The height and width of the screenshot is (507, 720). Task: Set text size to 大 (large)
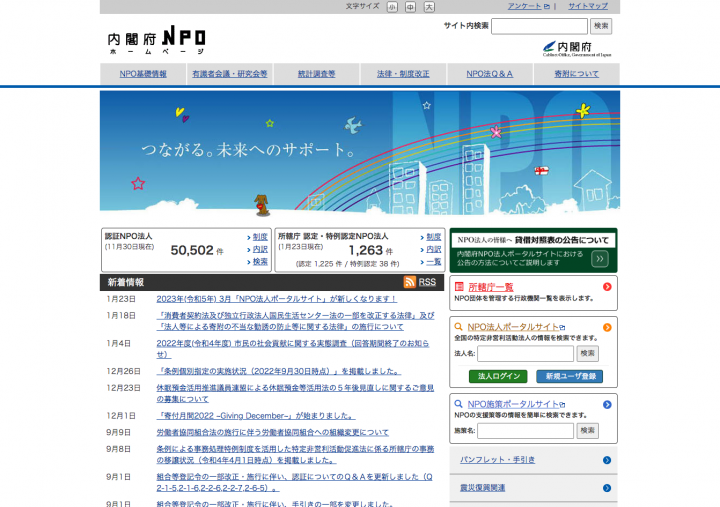[429, 7]
